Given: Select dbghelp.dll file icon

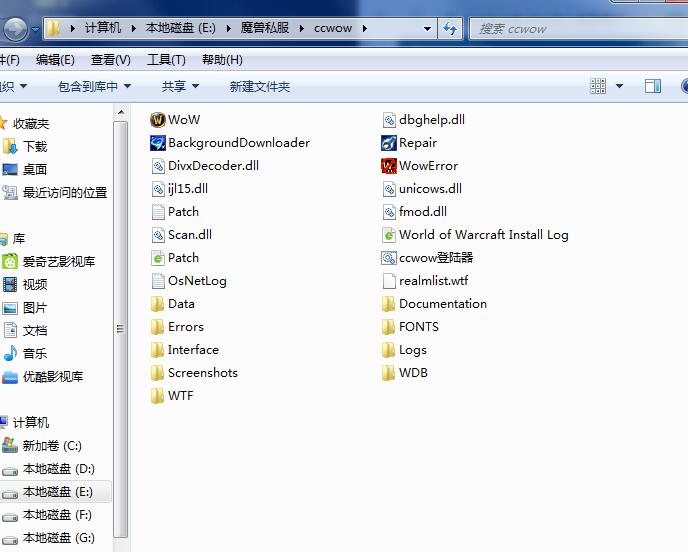Looking at the screenshot, I should 389,120.
